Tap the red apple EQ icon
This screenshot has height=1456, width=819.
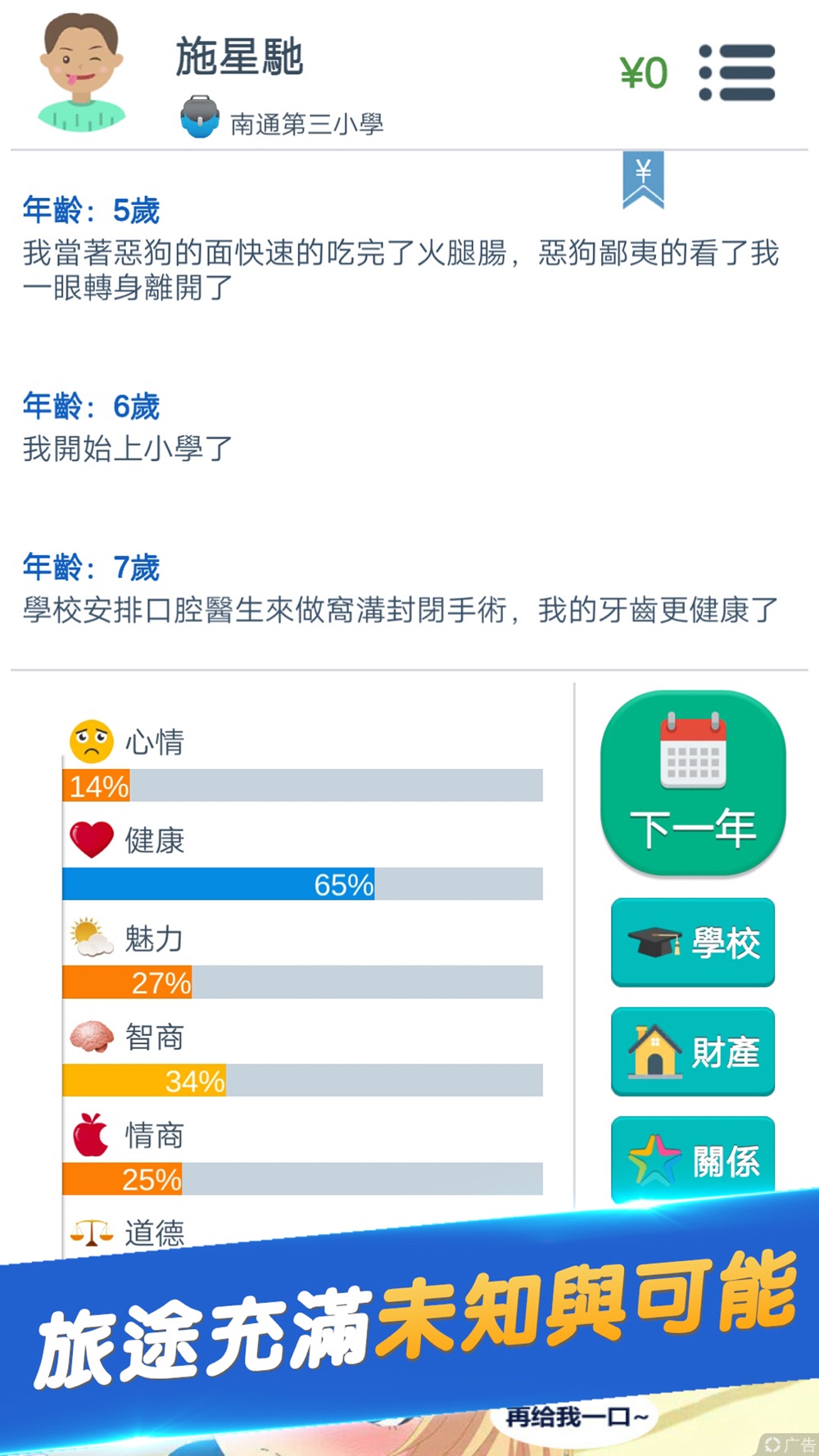click(91, 1135)
